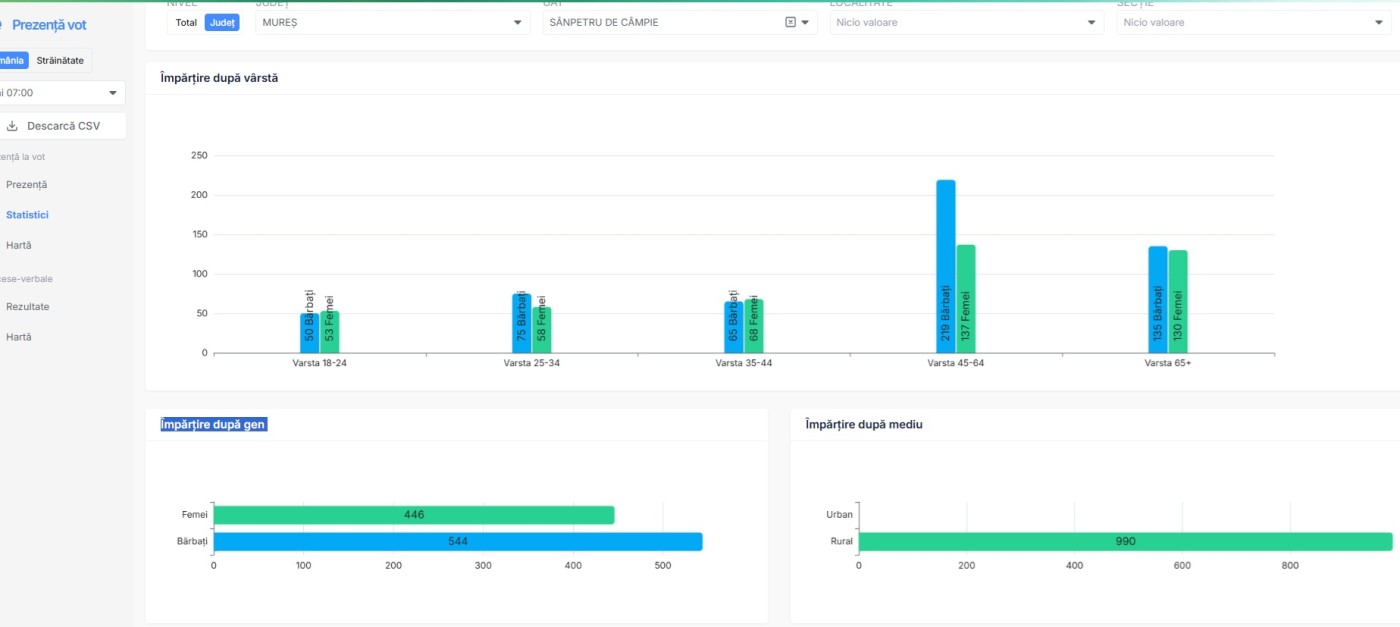
Task: Click the Rural 990 bar
Action: [1124, 542]
